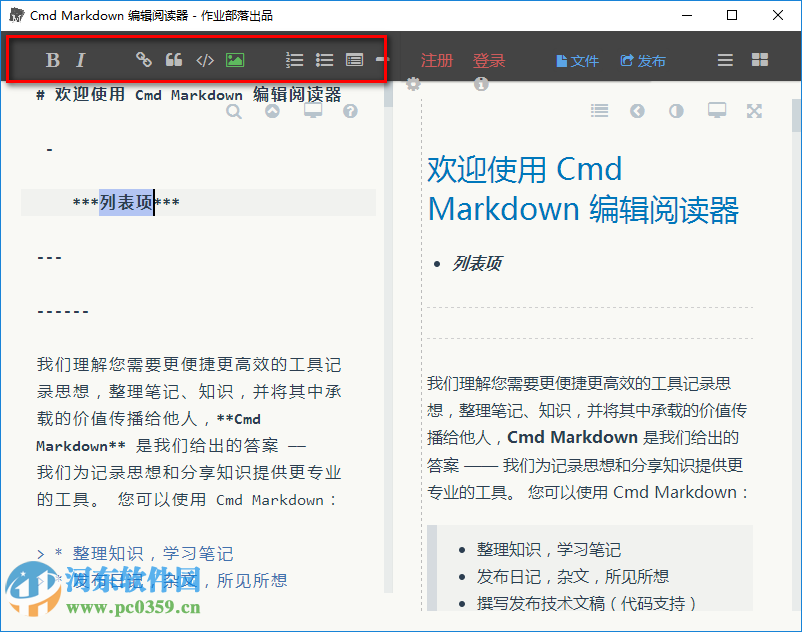The image size is (802, 632).
Task: Open preview table of contents list icon
Action: pos(599,110)
